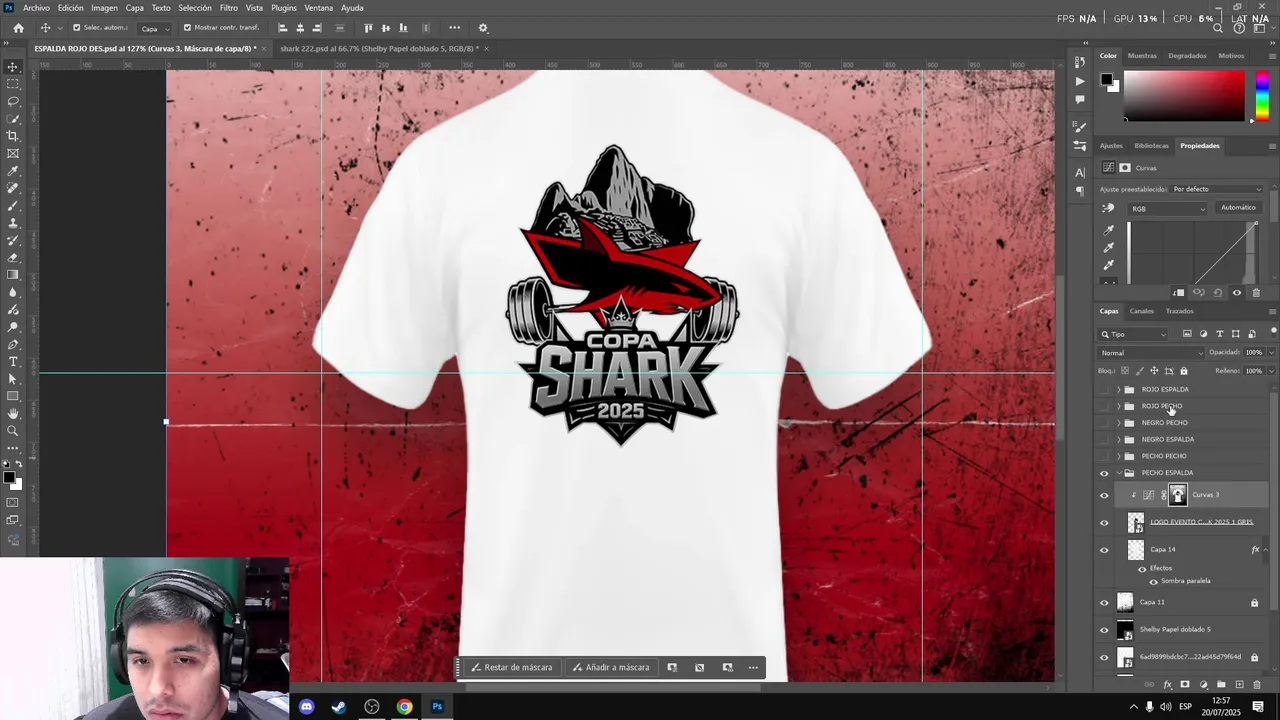Select the Clone Stamp tool
The width and height of the screenshot is (1280, 720).
[x=13, y=223]
